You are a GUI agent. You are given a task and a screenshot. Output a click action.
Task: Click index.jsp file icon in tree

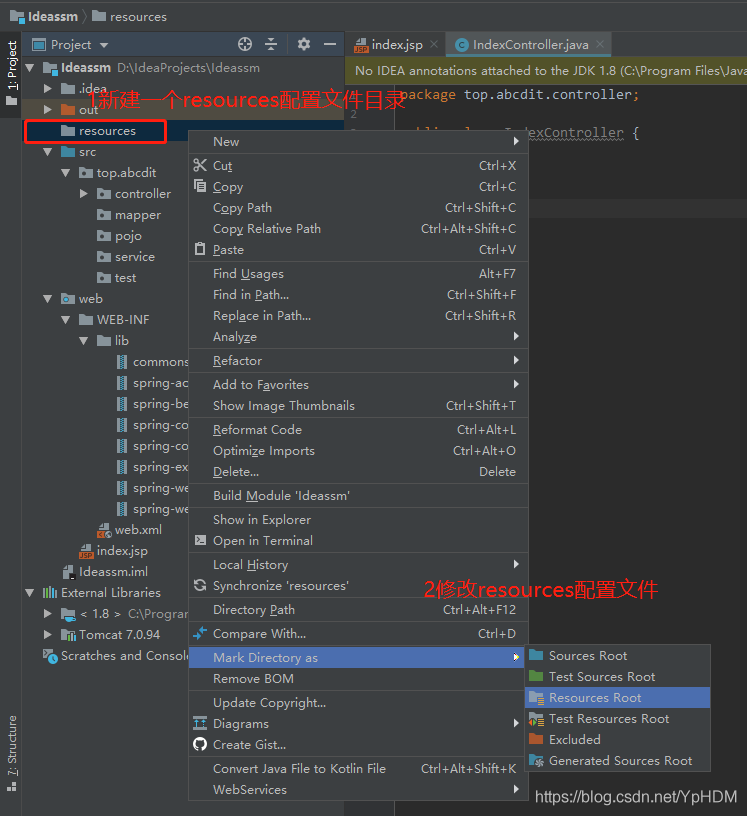(86, 551)
